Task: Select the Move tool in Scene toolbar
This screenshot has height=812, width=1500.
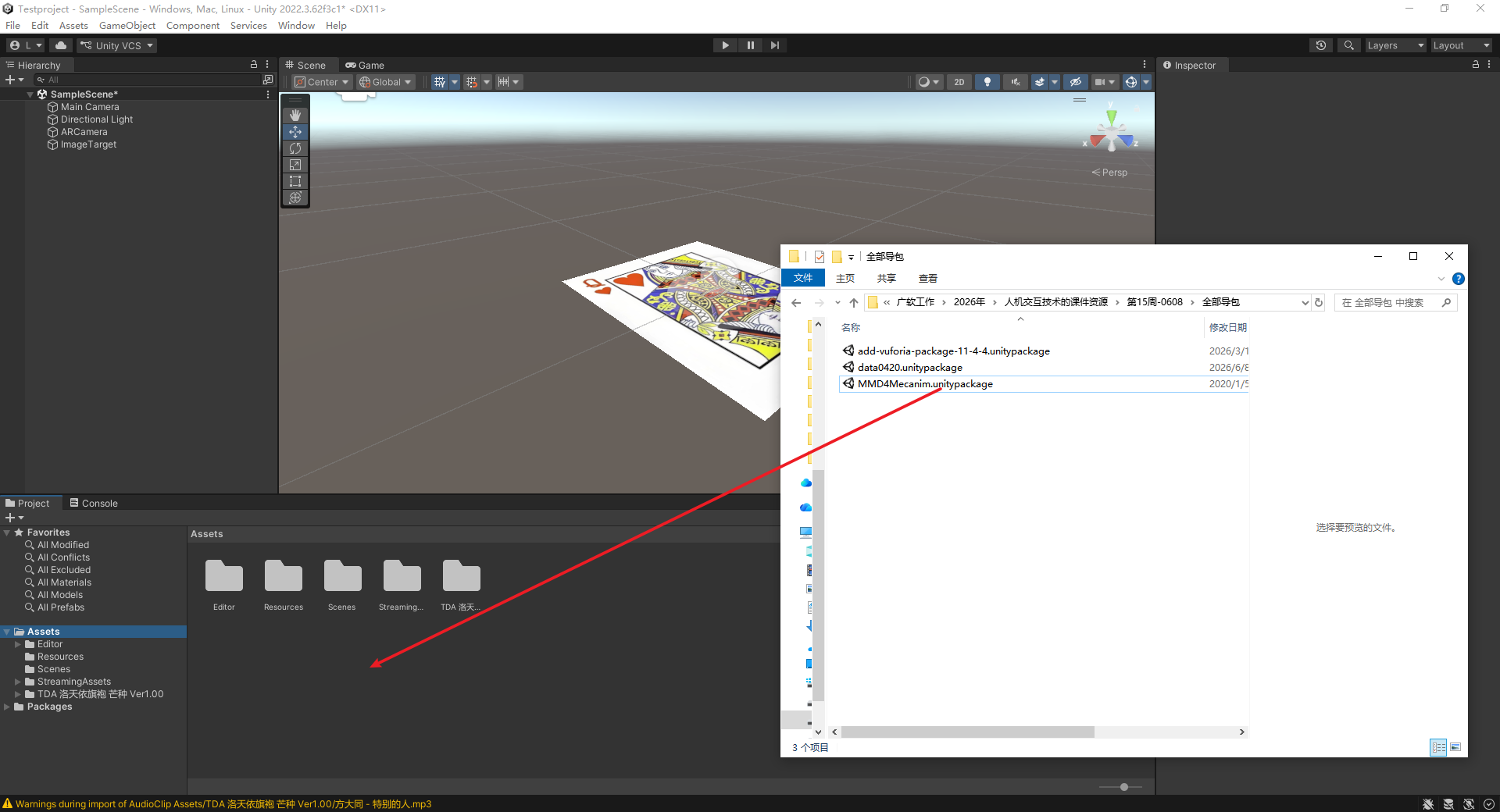Action: tap(295, 132)
